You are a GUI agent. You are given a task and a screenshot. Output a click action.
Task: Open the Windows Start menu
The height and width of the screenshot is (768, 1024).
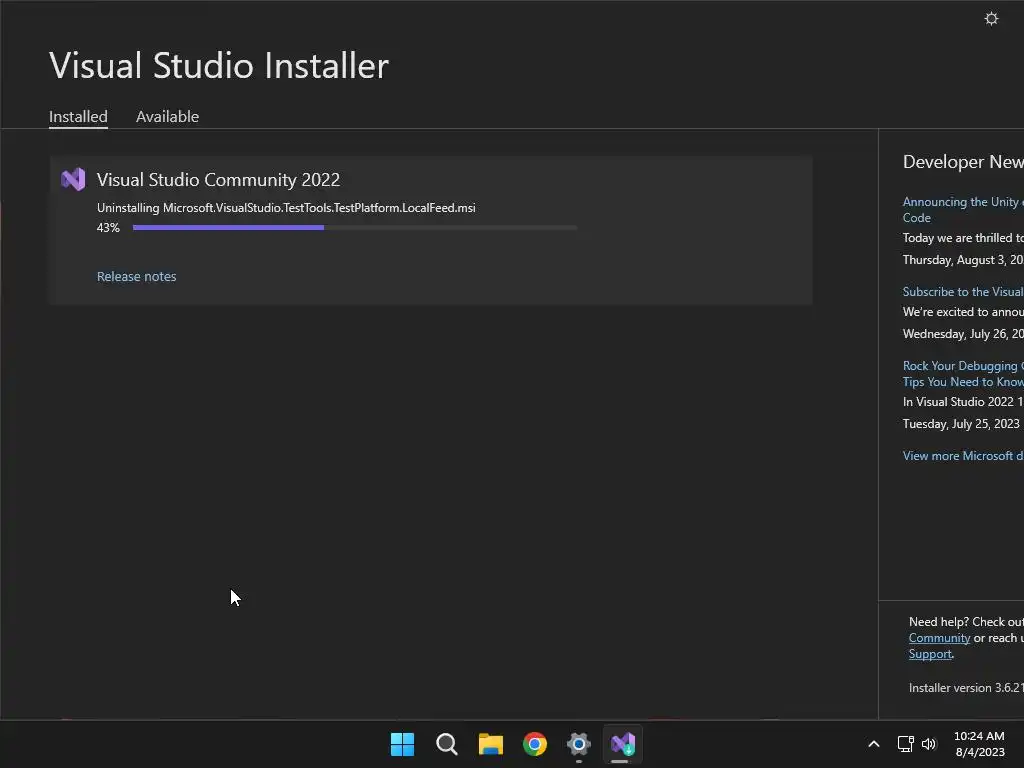click(402, 744)
